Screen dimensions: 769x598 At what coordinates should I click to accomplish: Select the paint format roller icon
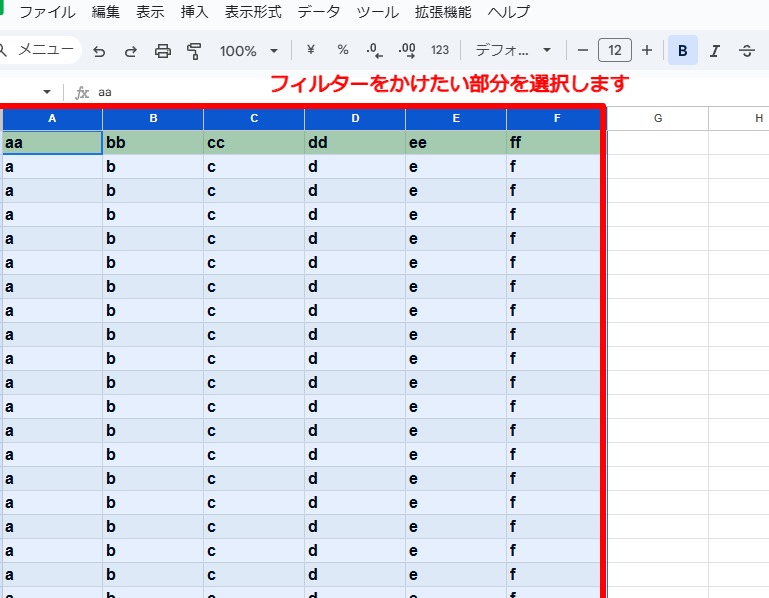(194, 51)
